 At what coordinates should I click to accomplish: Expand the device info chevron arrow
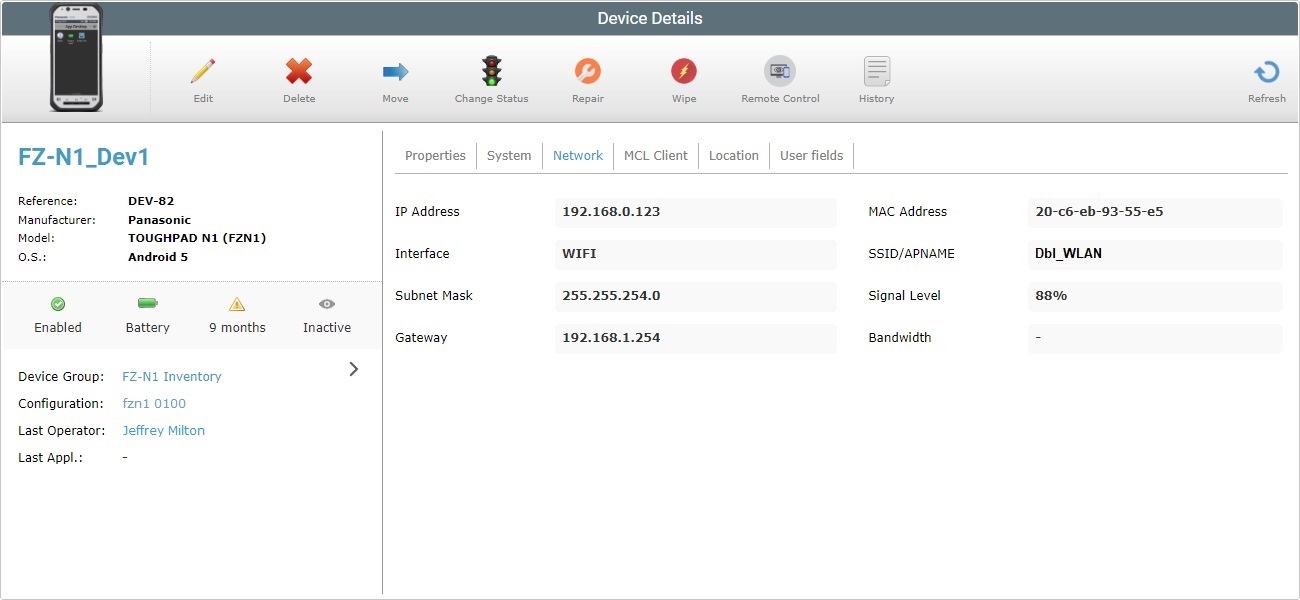[353, 369]
